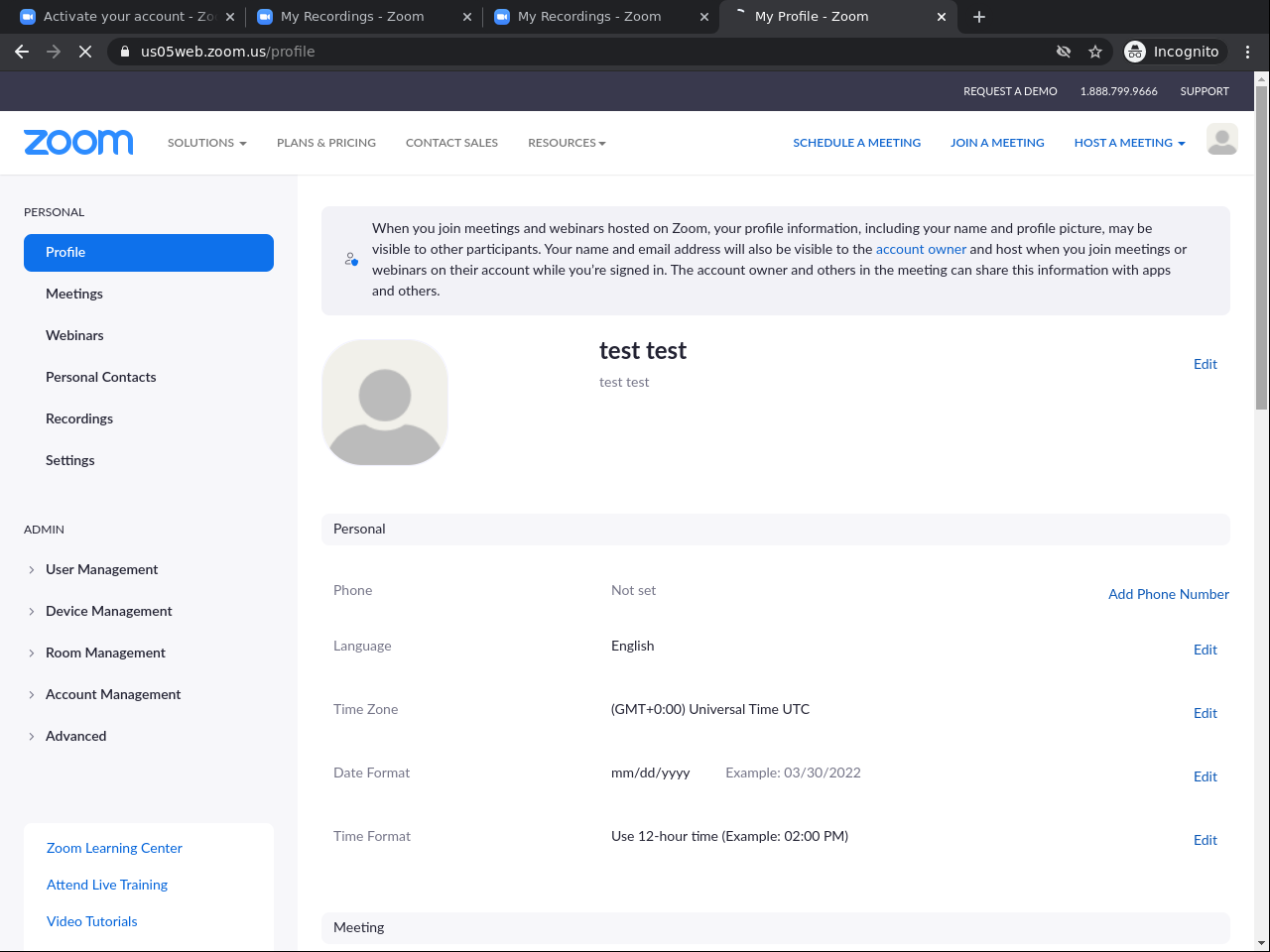Open a new browser tab
This screenshot has width=1270, height=952.
[x=979, y=17]
